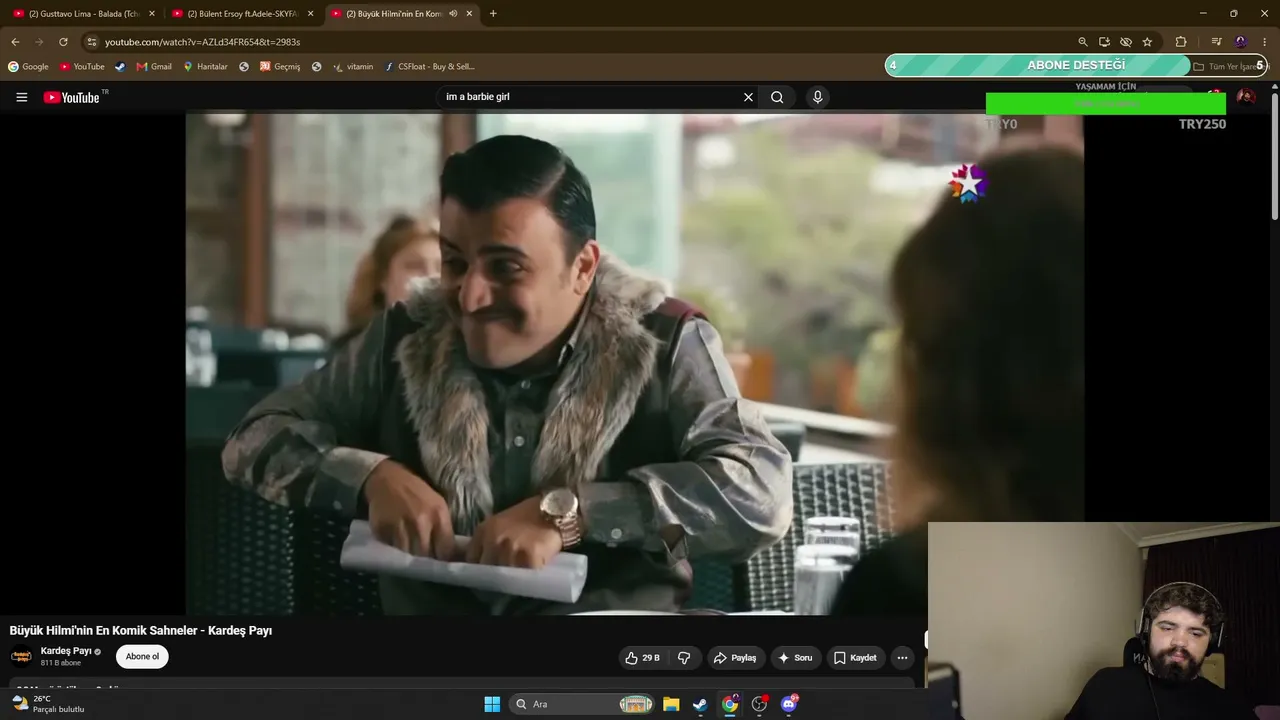The width and height of the screenshot is (1280, 720).
Task: Clear the YouTube search text with X
Action: click(748, 97)
